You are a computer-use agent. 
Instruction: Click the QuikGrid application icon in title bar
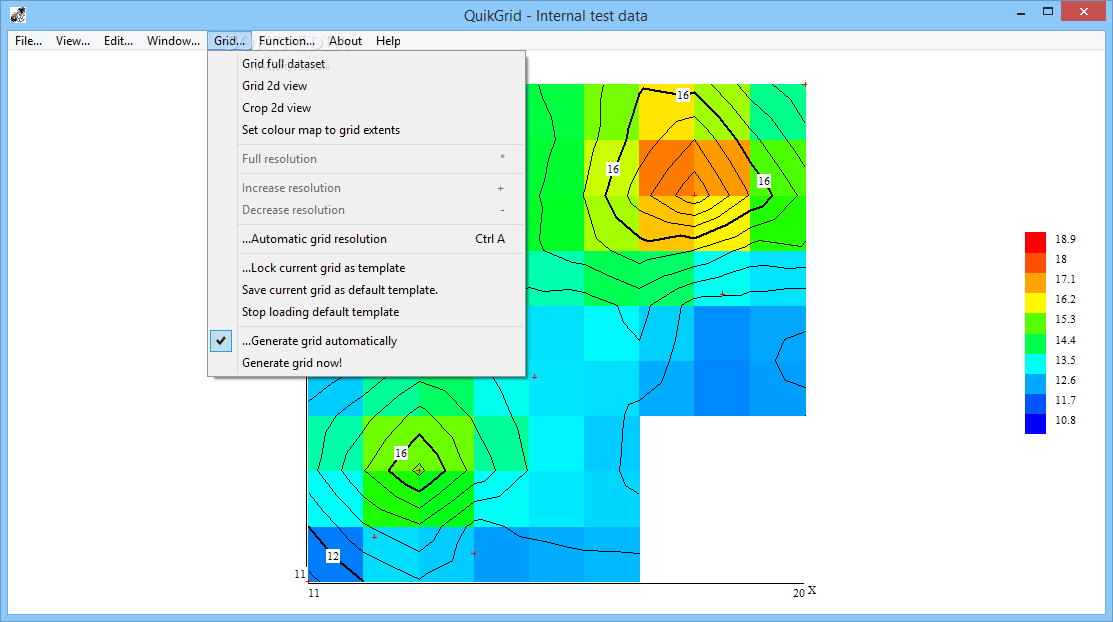tap(18, 14)
